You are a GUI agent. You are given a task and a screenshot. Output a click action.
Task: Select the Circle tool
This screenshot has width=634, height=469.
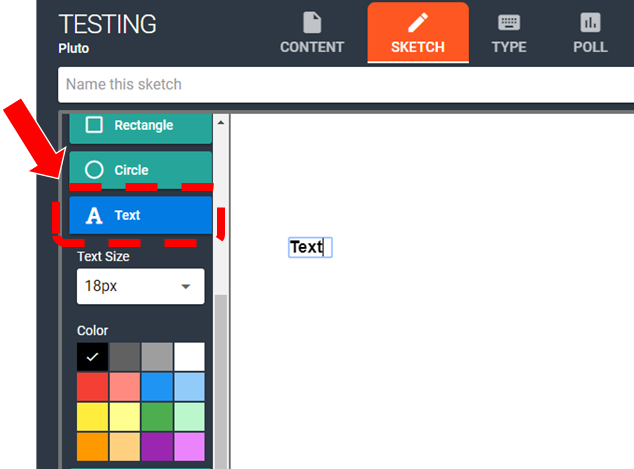point(141,170)
